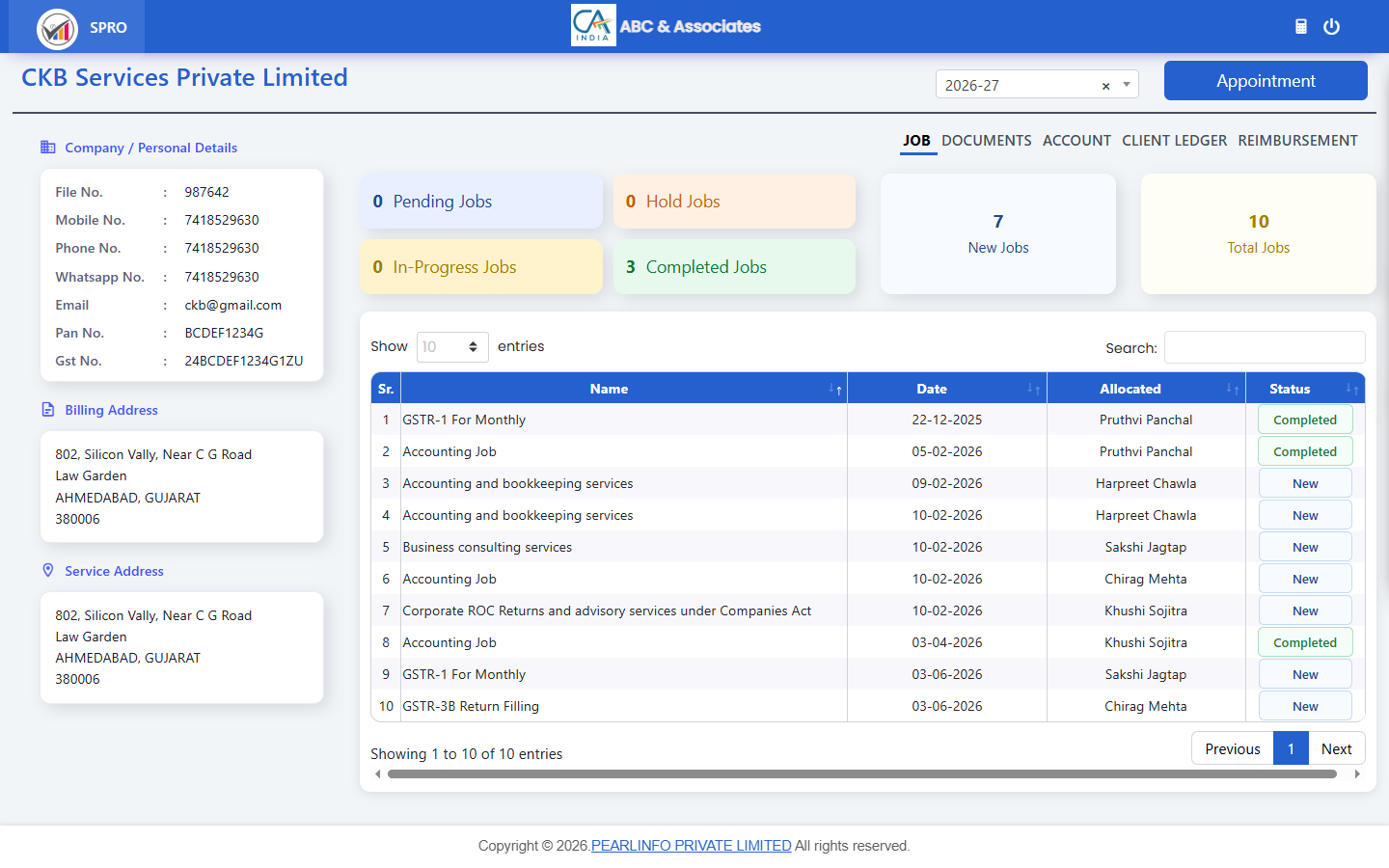Open the CLIENT LEDGER tab
This screenshot has height=868, width=1389.
coord(1175,141)
